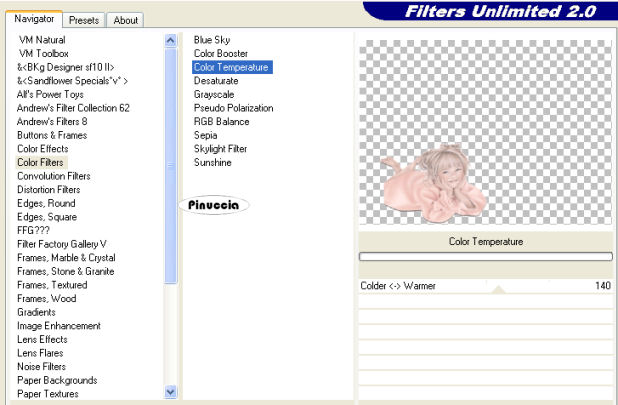Select the Color Filters category

[x=41, y=162]
